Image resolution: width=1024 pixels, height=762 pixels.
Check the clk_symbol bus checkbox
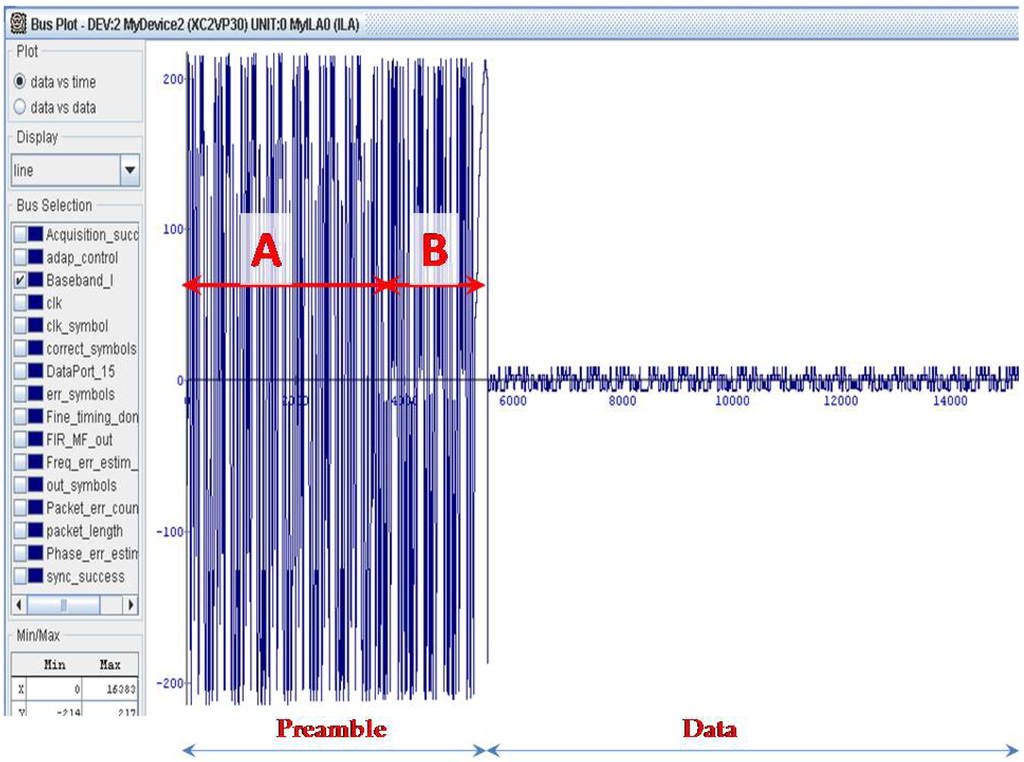coord(20,326)
